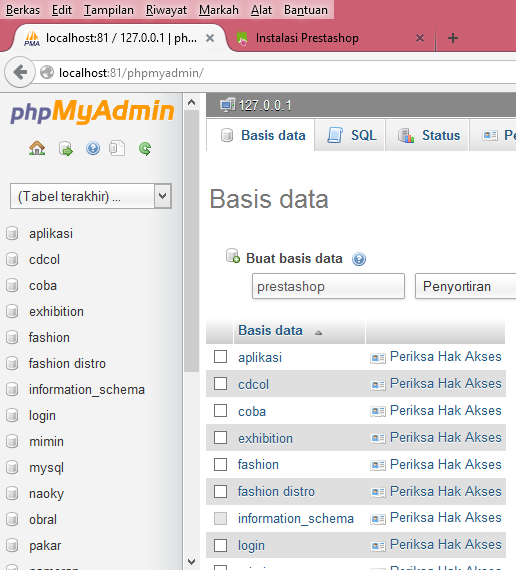The height and width of the screenshot is (570, 516).
Task: Open the Penyortiran collation dropdown
Action: [x=465, y=286]
